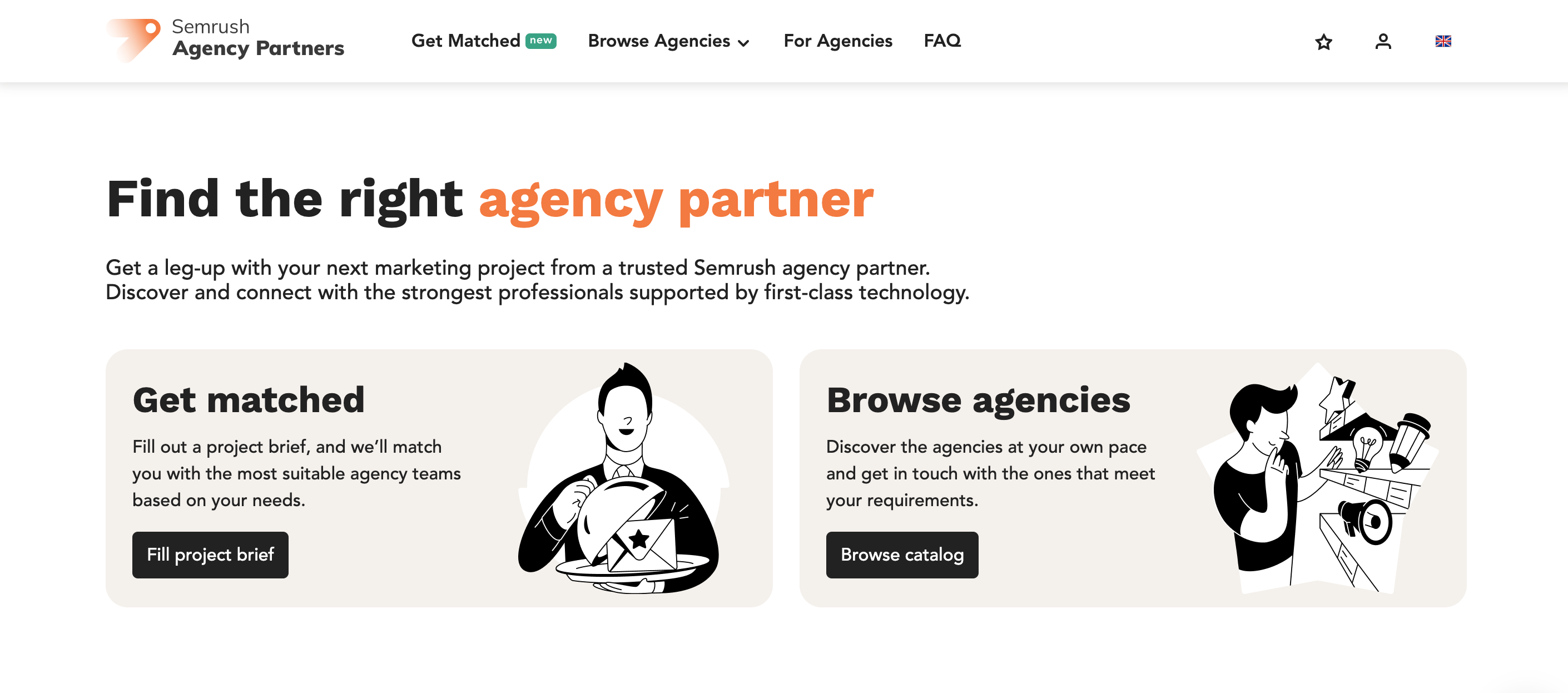Expand the Browse Agencies dropdown menu

click(669, 41)
